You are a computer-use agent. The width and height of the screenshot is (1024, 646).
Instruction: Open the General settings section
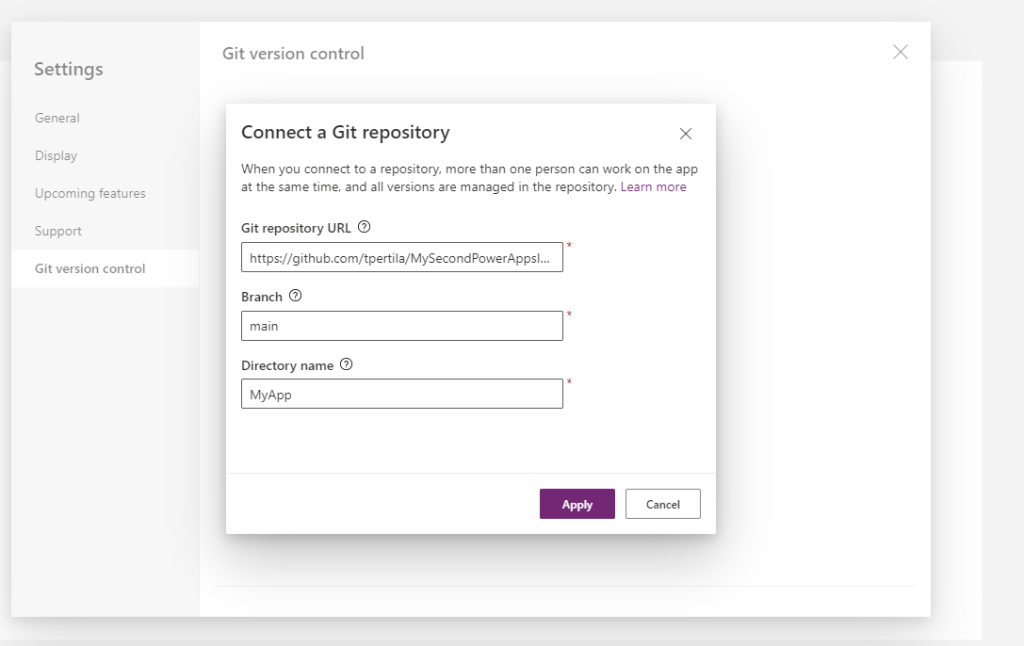click(x=57, y=118)
